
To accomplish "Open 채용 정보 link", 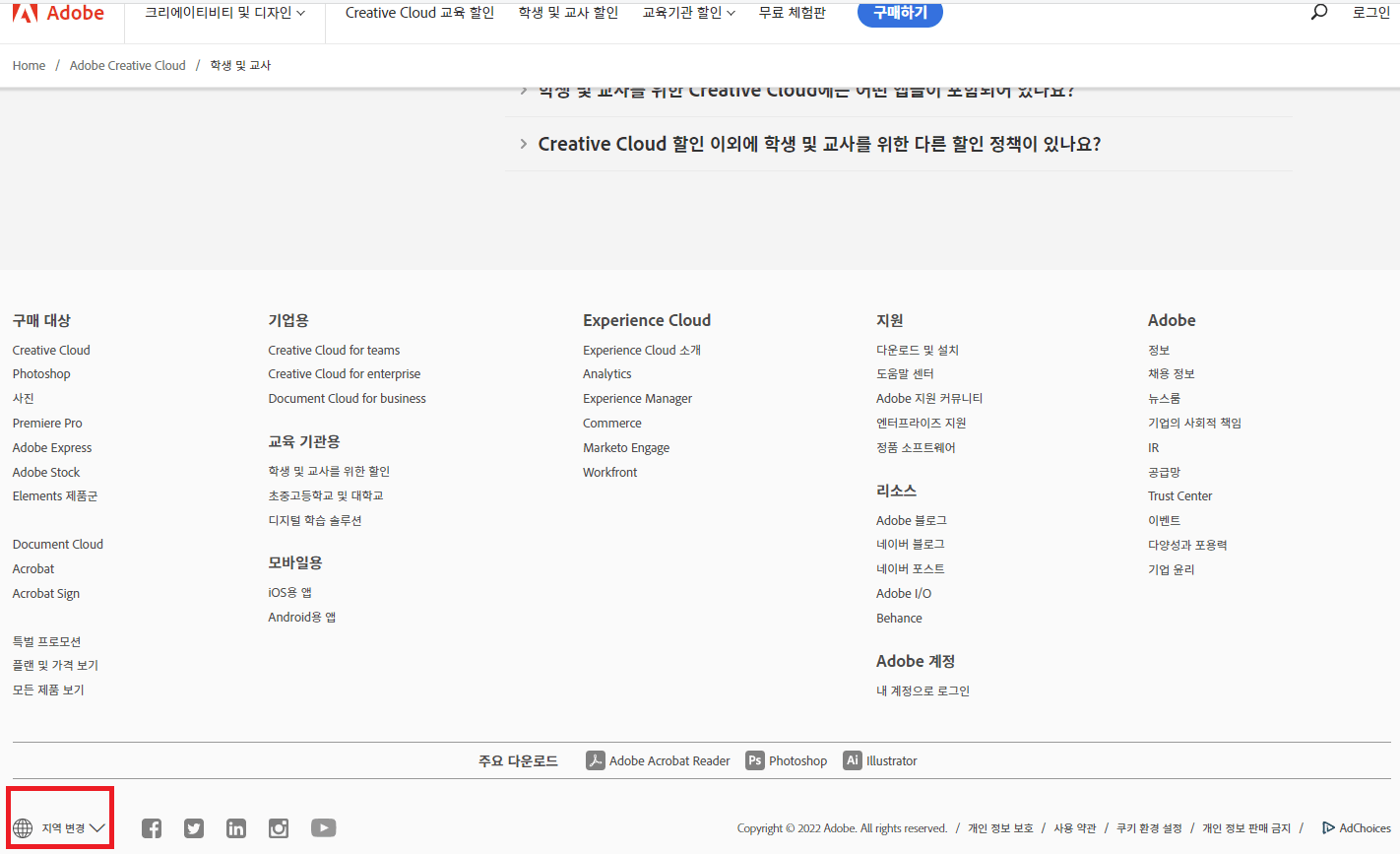I will pyautogui.click(x=1172, y=374).
